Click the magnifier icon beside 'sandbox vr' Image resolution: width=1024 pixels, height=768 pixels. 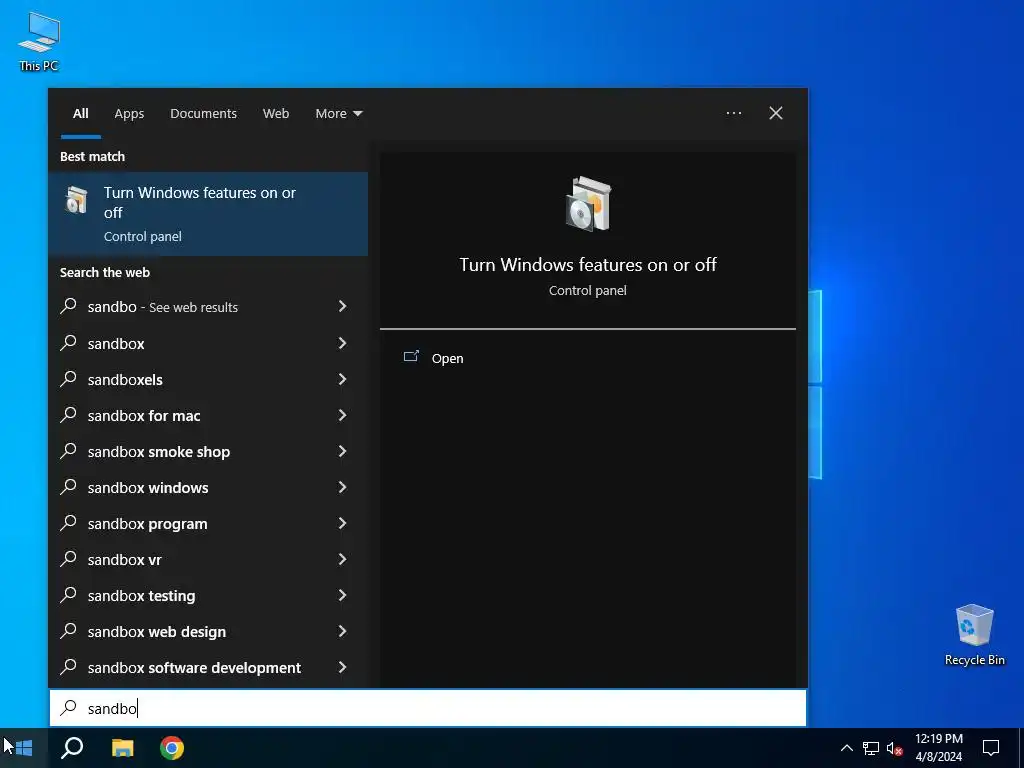click(x=69, y=558)
